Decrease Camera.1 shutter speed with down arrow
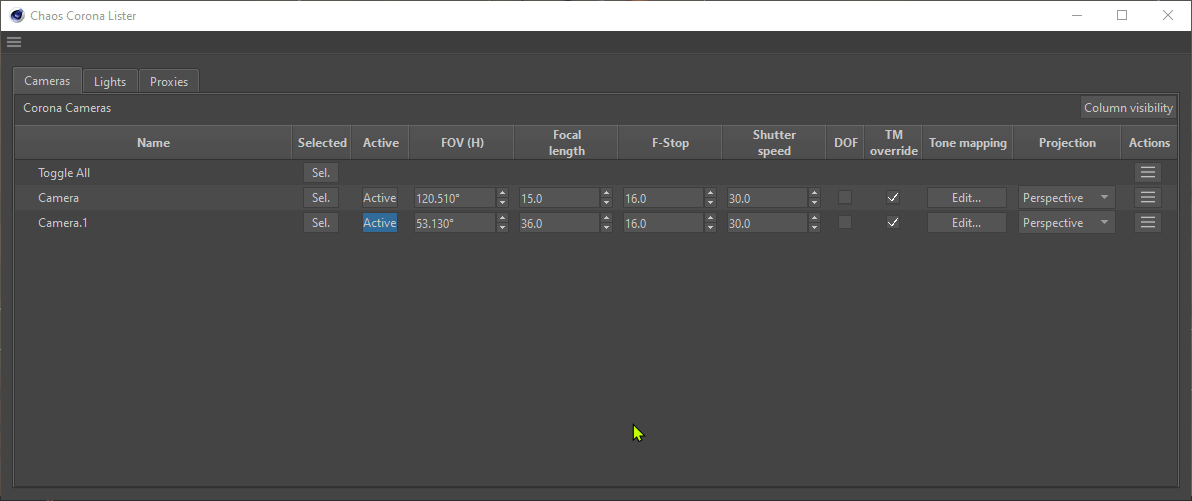The width and height of the screenshot is (1192, 501). coord(815,228)
